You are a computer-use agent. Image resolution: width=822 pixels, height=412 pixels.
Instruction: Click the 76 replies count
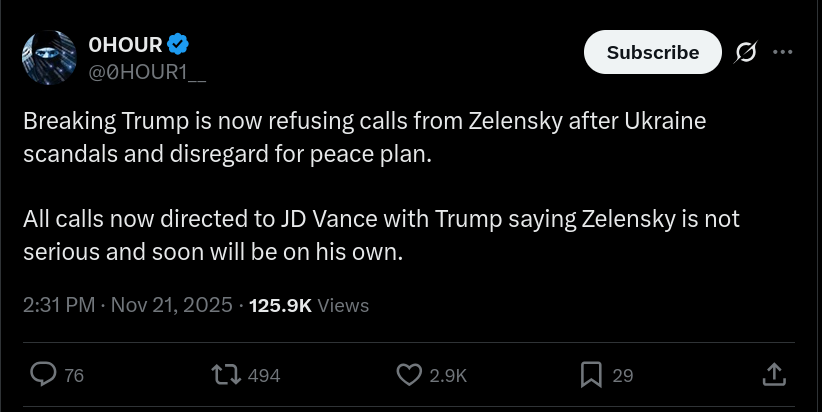74,376
